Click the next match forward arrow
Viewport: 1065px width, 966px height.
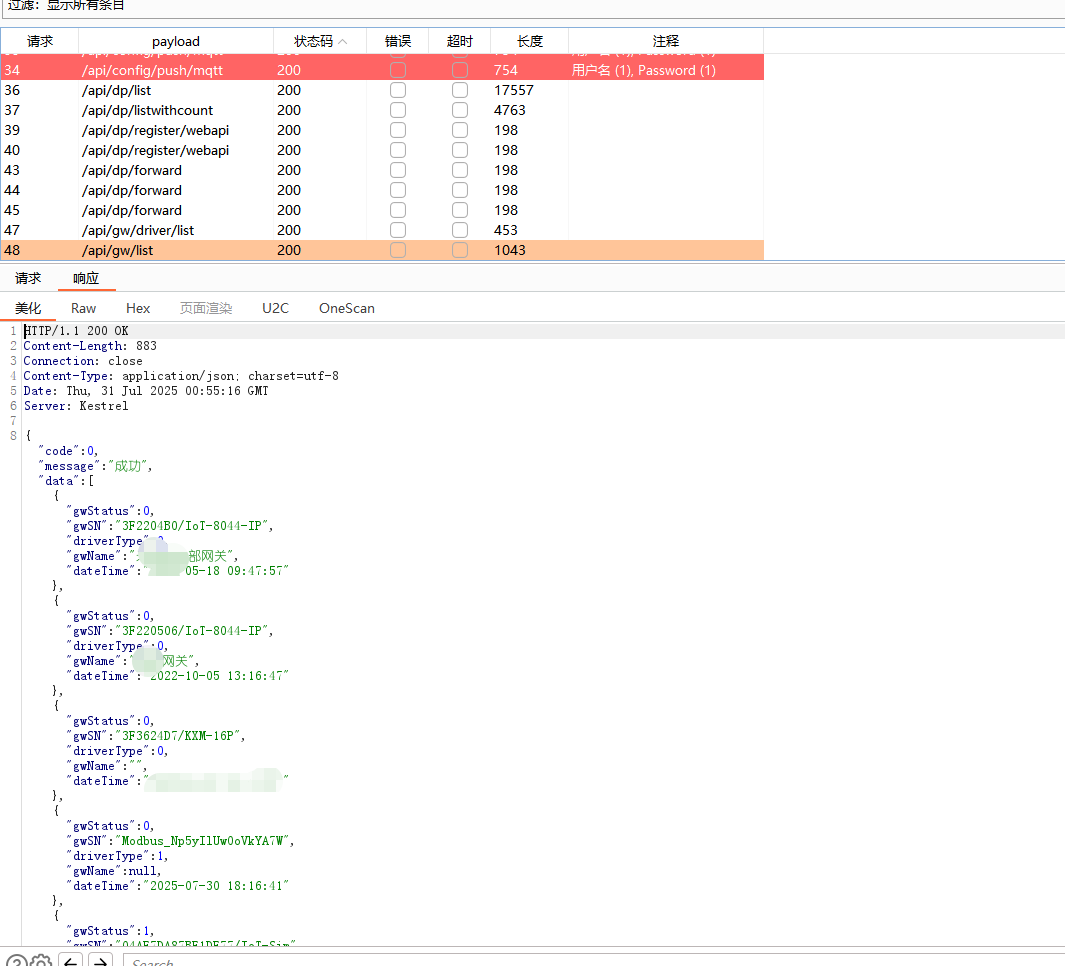99,962
